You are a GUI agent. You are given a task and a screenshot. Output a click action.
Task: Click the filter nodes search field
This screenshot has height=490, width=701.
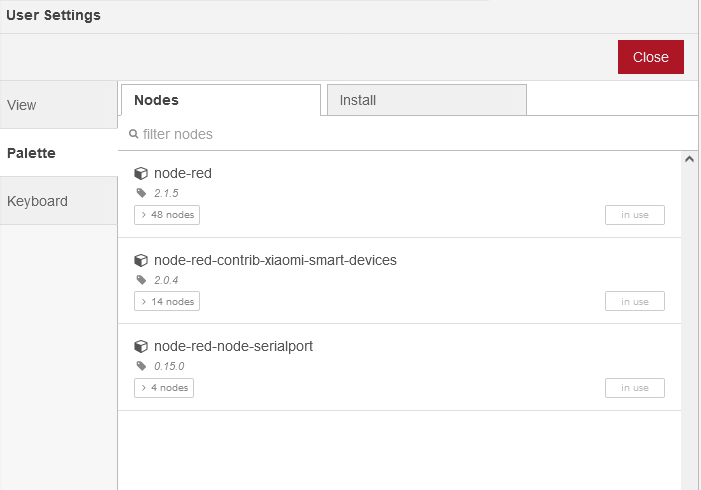point(408,134)
